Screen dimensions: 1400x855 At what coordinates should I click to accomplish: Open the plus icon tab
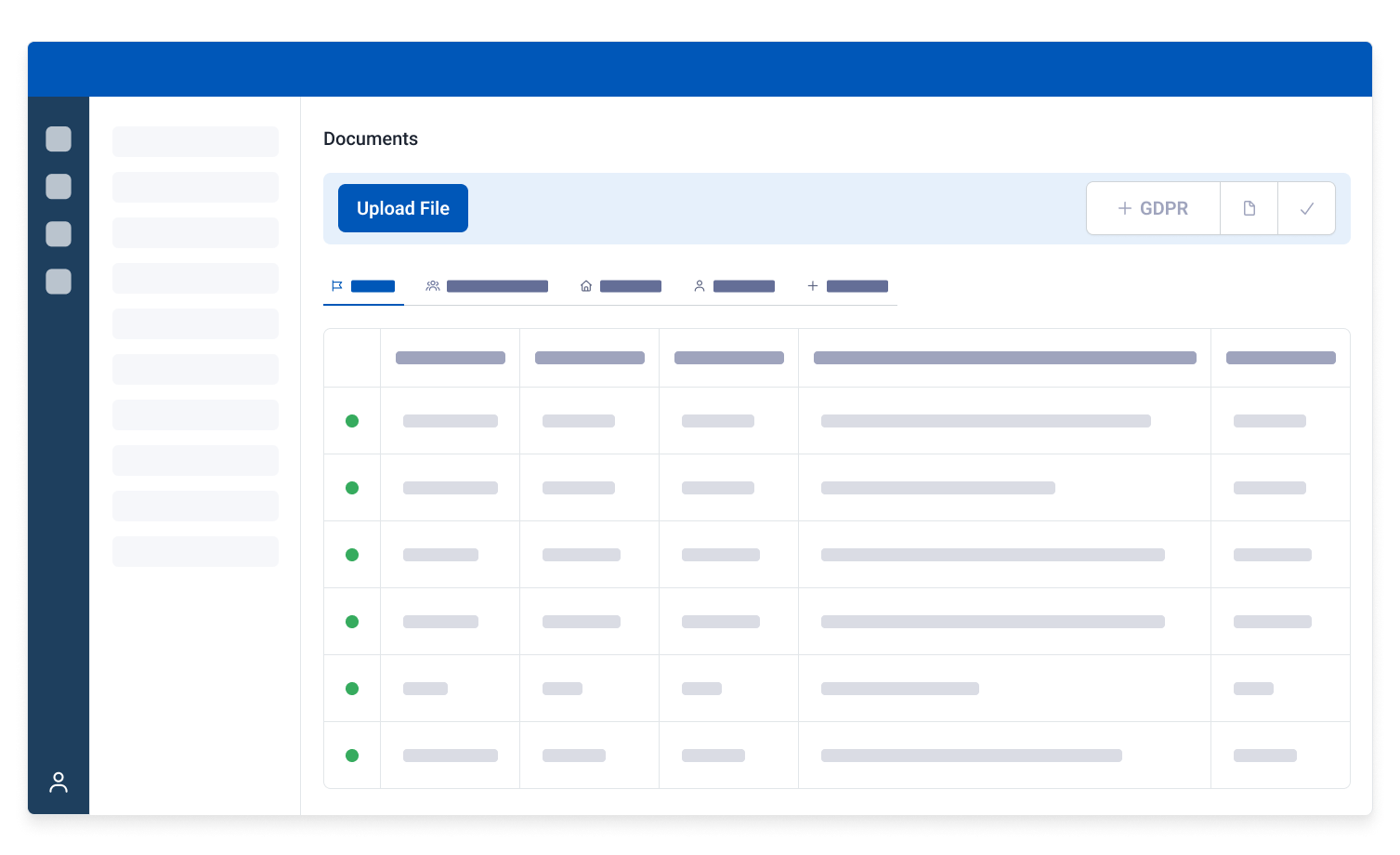pos(847,286)
